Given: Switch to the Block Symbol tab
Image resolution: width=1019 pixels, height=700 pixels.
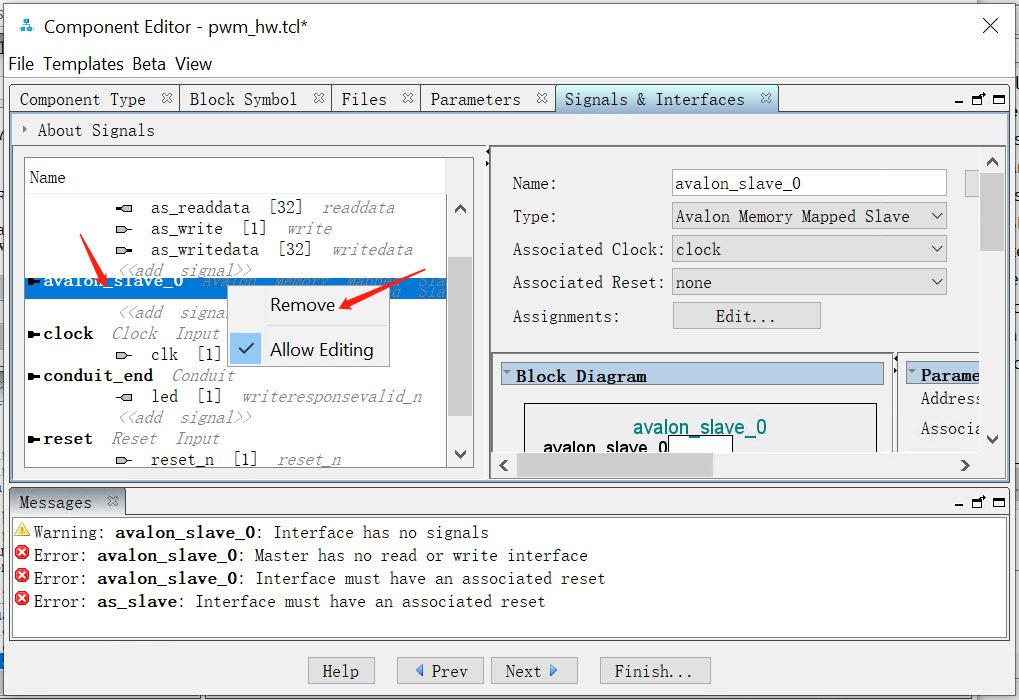Looking at the screenshot, I should tap(243, 98).
